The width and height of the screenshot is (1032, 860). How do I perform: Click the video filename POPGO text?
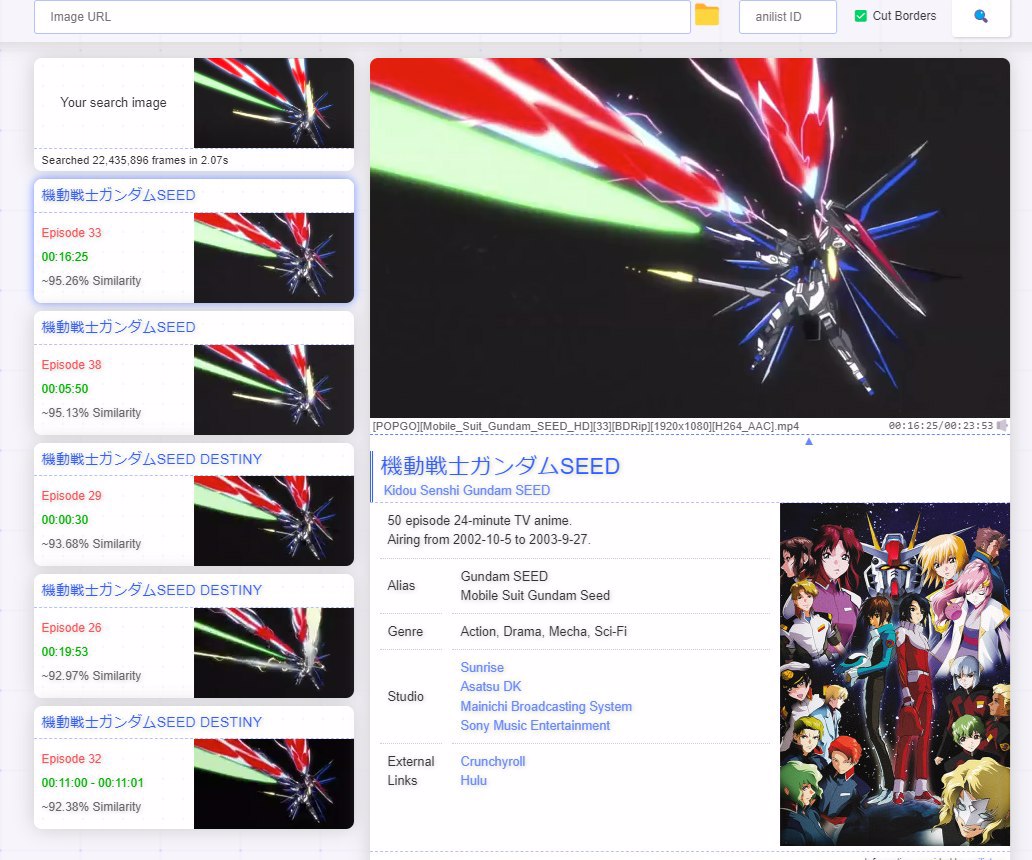pyautogui.click(x=586, y=426)
